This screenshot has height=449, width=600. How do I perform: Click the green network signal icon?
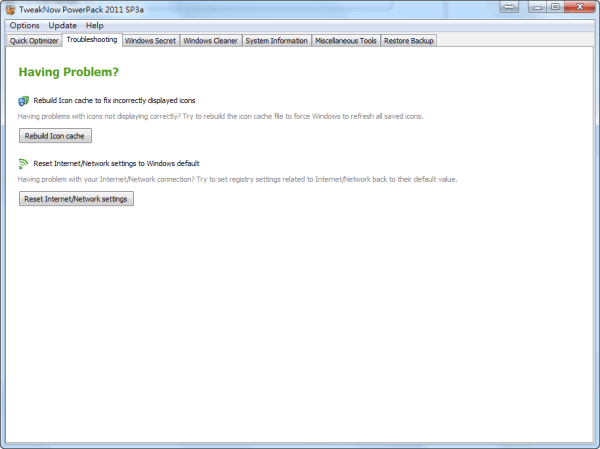(x=23, y=164)
